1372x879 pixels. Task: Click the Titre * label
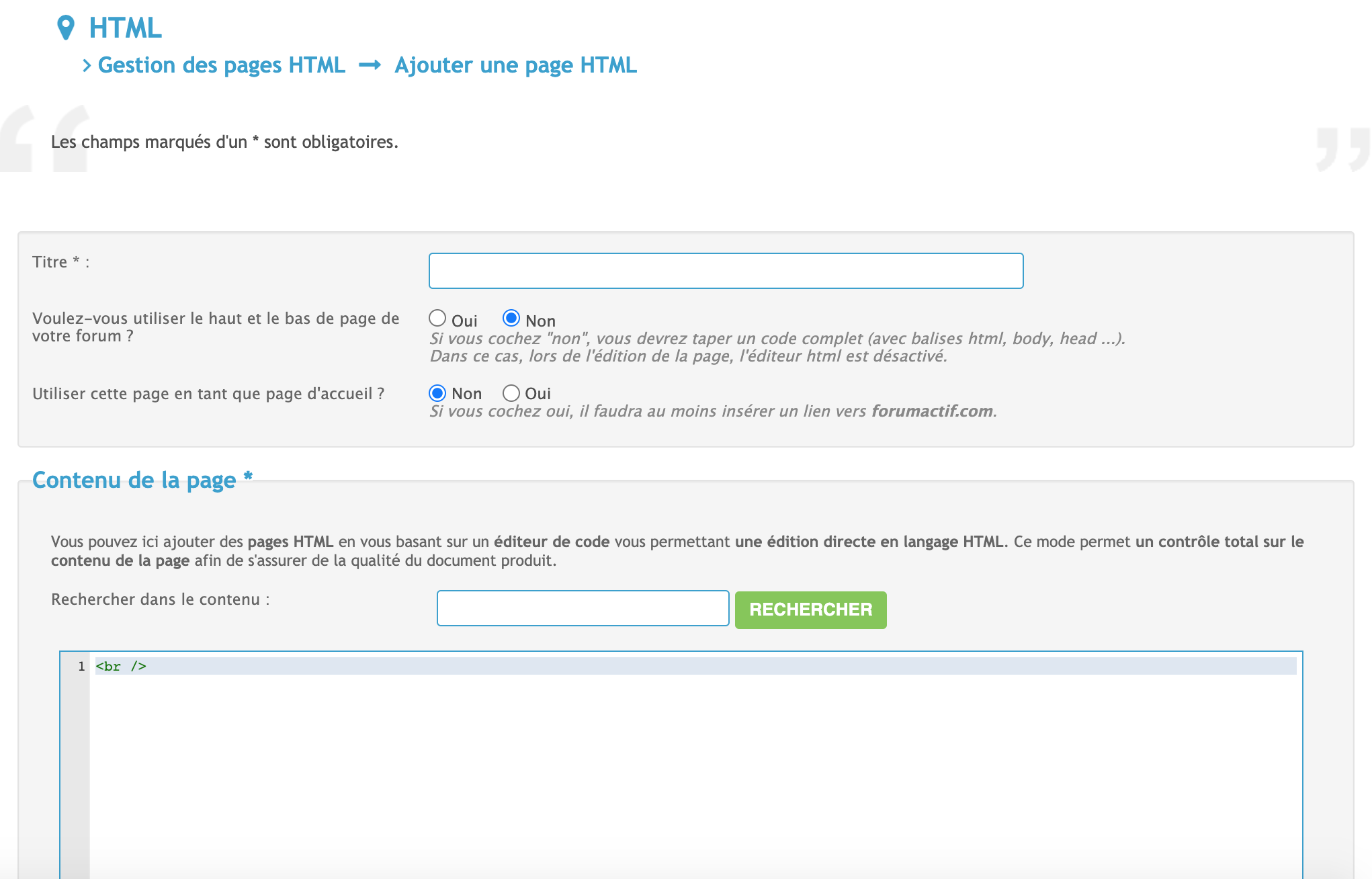point(60,262)
